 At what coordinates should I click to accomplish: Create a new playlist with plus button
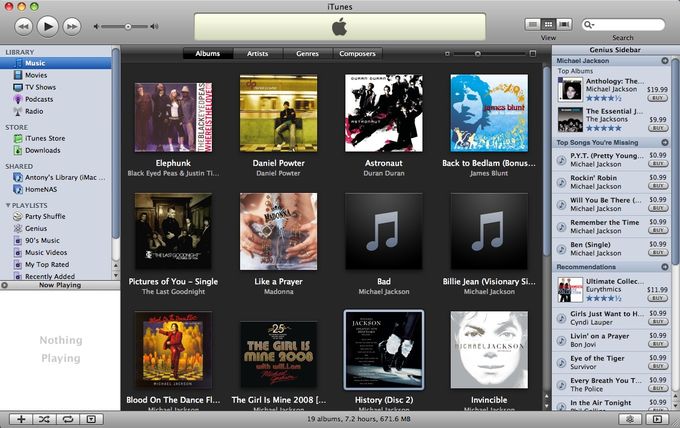click(21, 419)
